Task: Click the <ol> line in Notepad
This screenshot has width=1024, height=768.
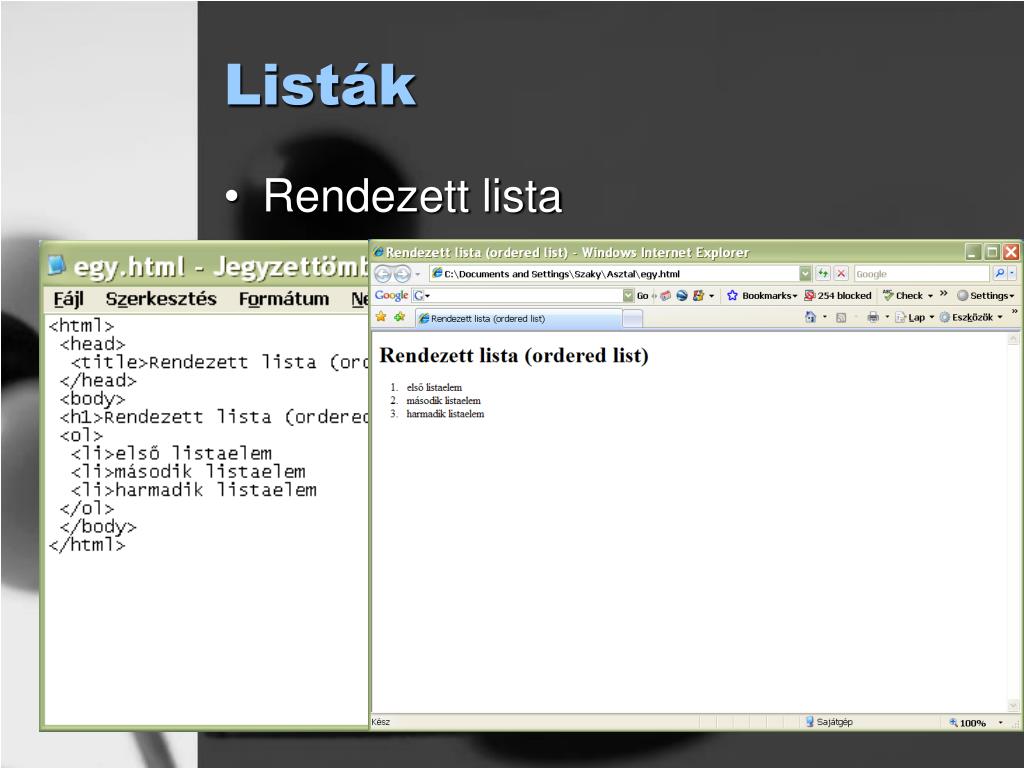Action: pos(81,435)
